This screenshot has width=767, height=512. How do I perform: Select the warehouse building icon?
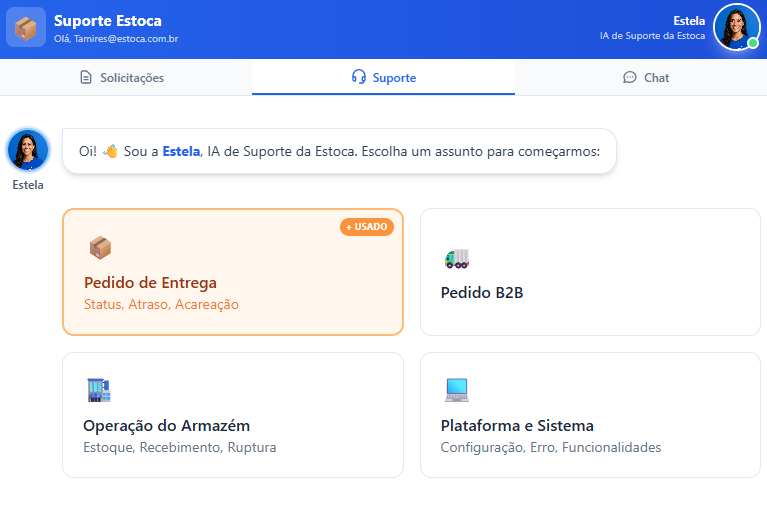98,390
